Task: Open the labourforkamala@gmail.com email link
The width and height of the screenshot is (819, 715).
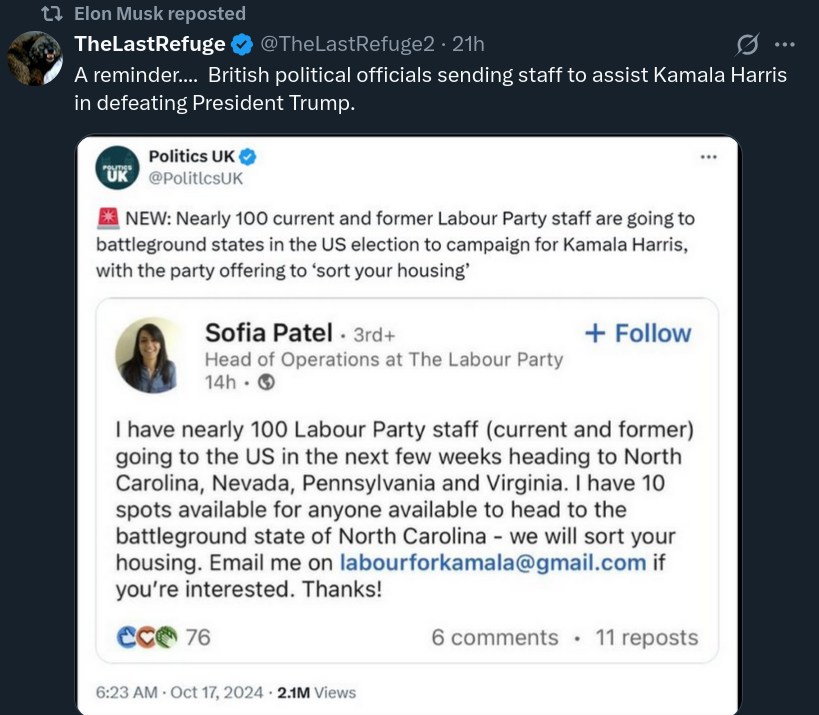Action: (493, 562)
